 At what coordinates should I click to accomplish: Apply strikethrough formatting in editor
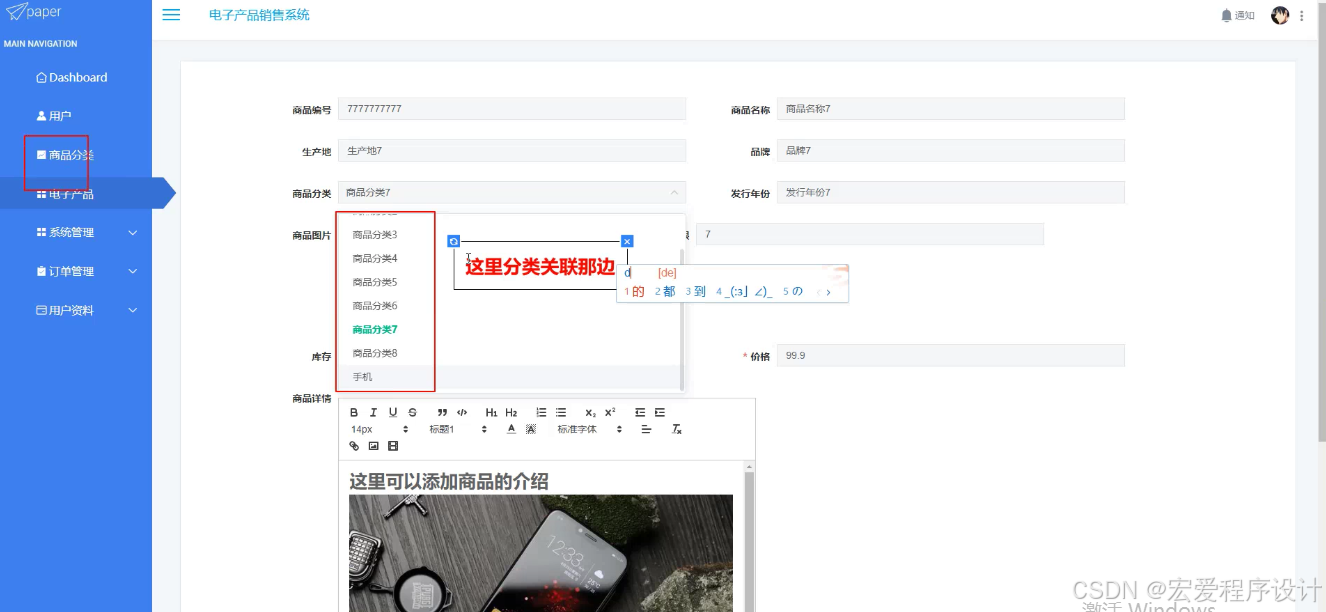tap(412, 412)
